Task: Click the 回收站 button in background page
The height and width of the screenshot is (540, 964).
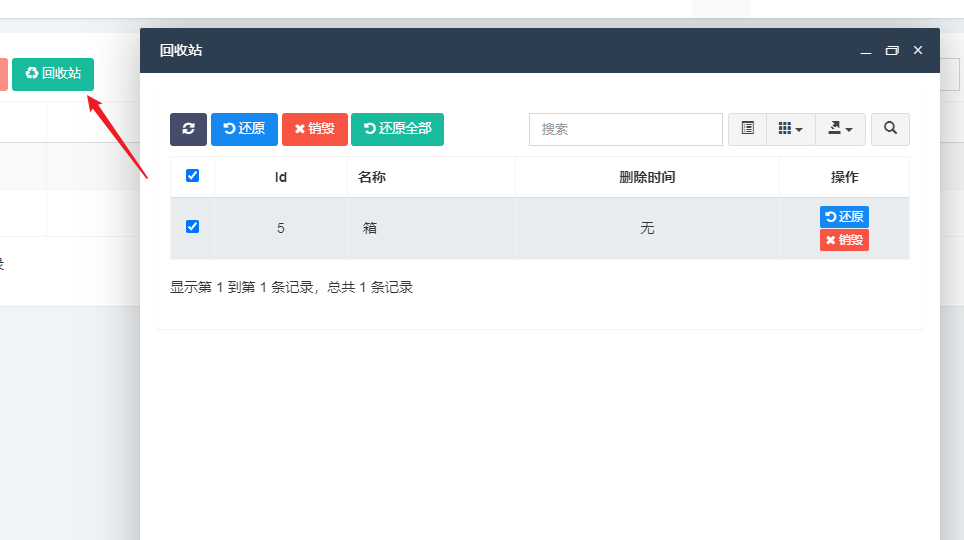Action: tap(53, 74)
